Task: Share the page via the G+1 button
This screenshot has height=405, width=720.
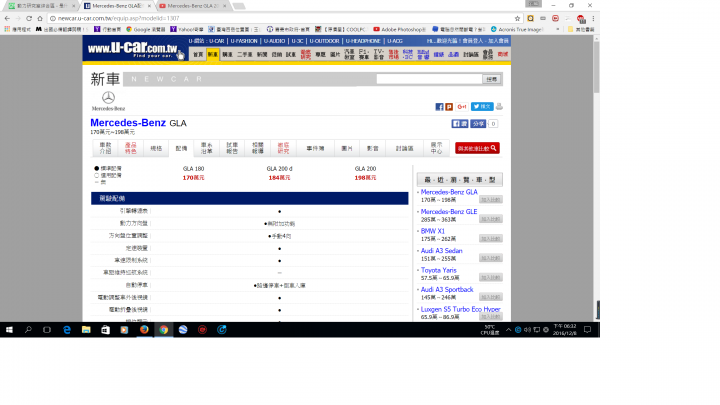Action: click(461, 107)
